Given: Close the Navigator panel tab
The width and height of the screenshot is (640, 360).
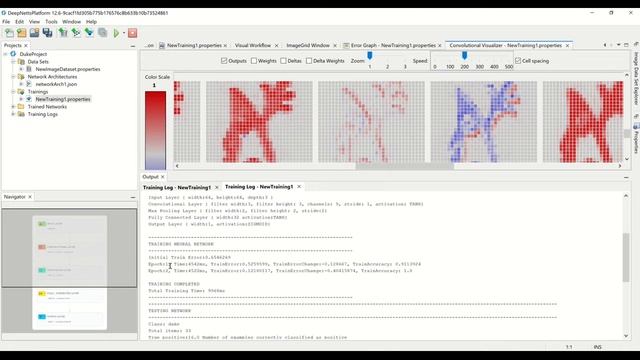Looking at the screenshot, I should 30,197.
